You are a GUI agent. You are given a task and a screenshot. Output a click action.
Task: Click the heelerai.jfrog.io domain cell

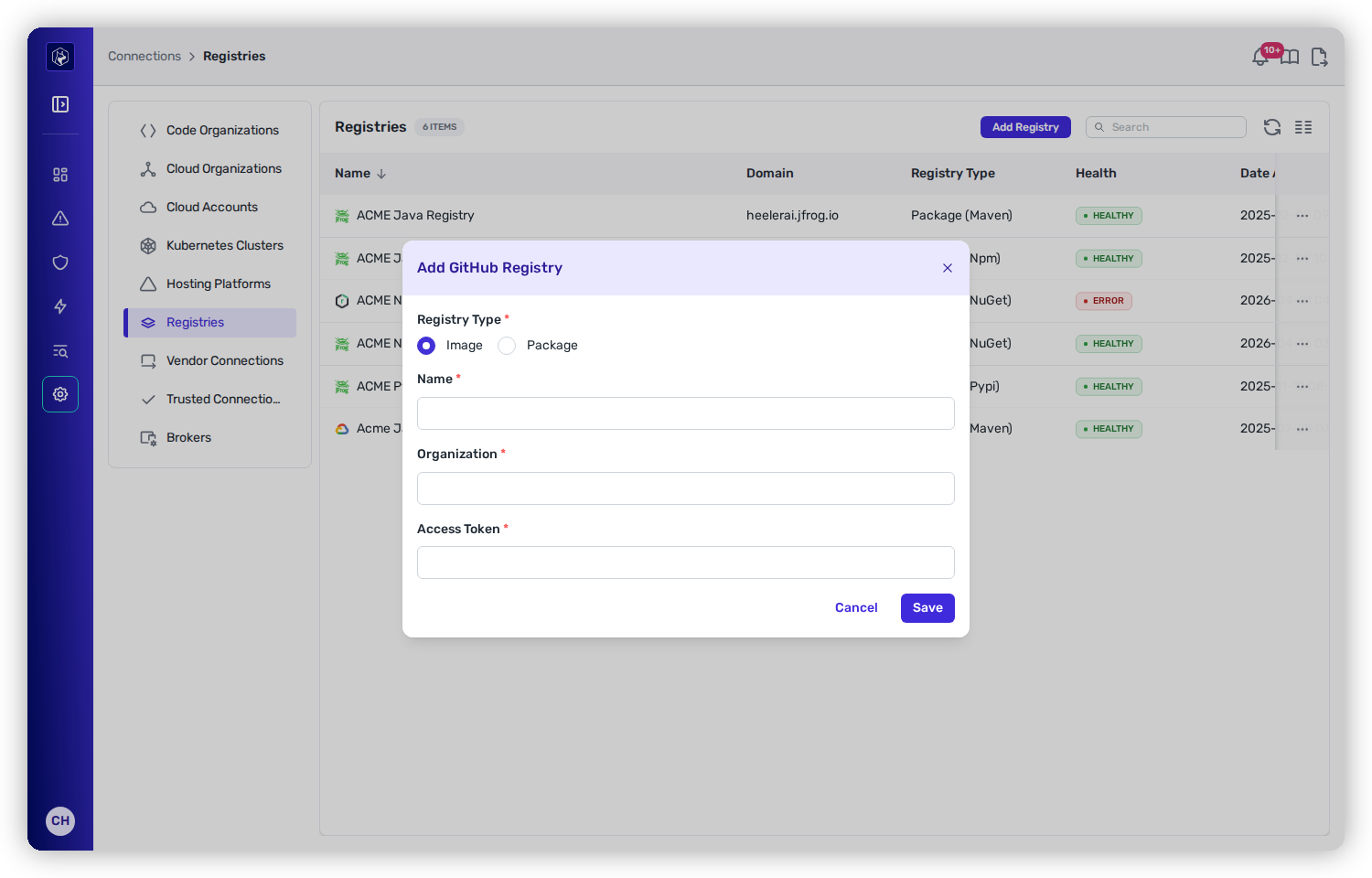(x=792, y=216)
